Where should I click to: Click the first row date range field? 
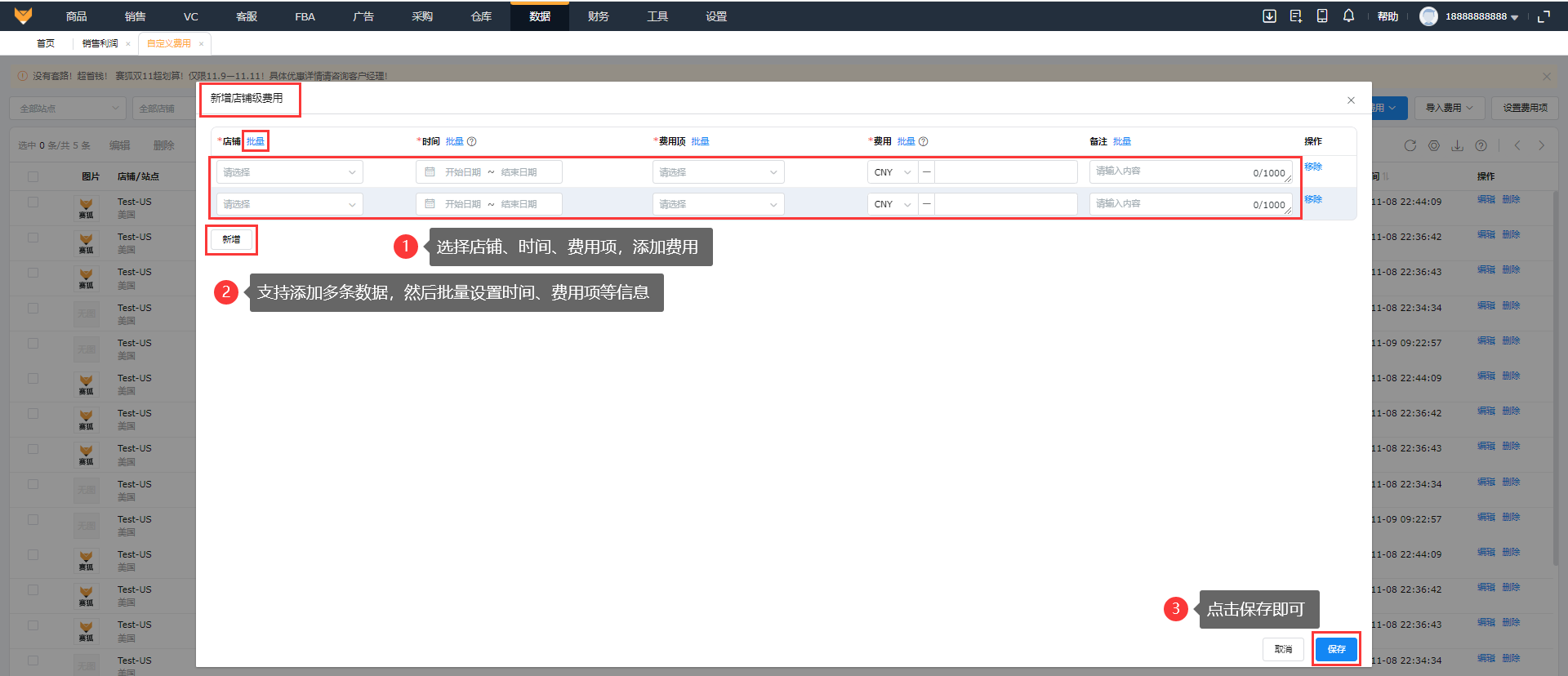click(489, 172)
